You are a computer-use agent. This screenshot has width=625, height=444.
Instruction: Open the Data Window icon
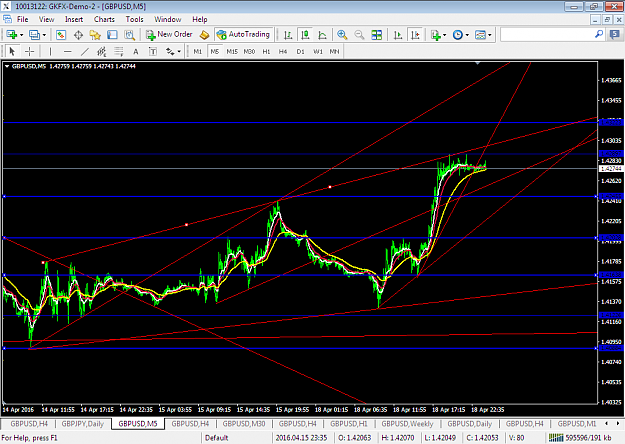(x=78, y=35)
